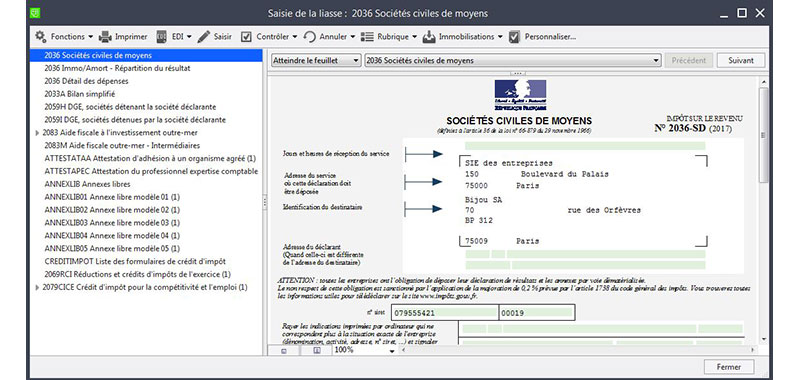
Task: Open the Fonctions dropdown arrow
Action: [90, 37]
